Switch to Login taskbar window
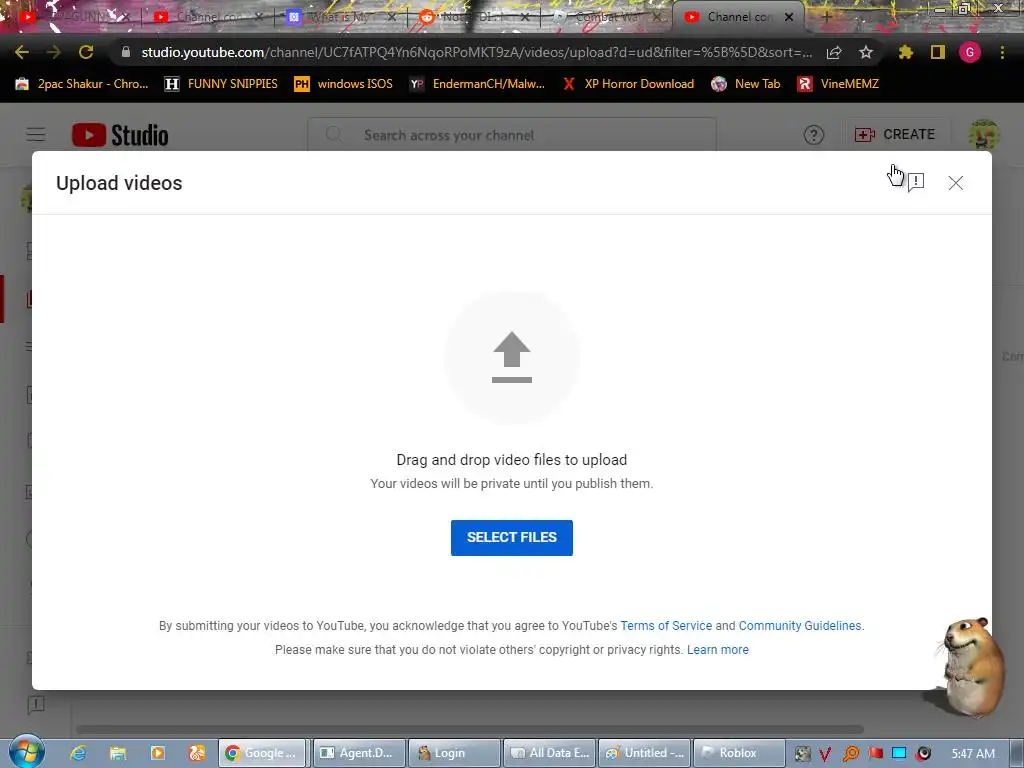 point(454,753)
